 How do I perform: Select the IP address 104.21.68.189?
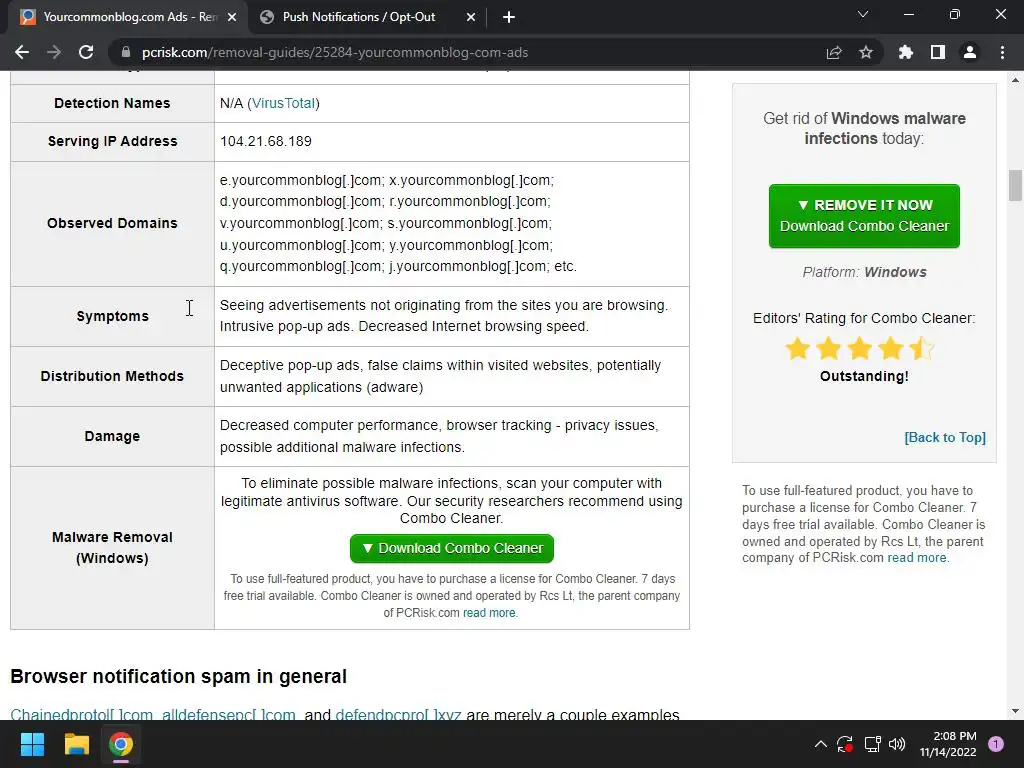tap(266, 141)
